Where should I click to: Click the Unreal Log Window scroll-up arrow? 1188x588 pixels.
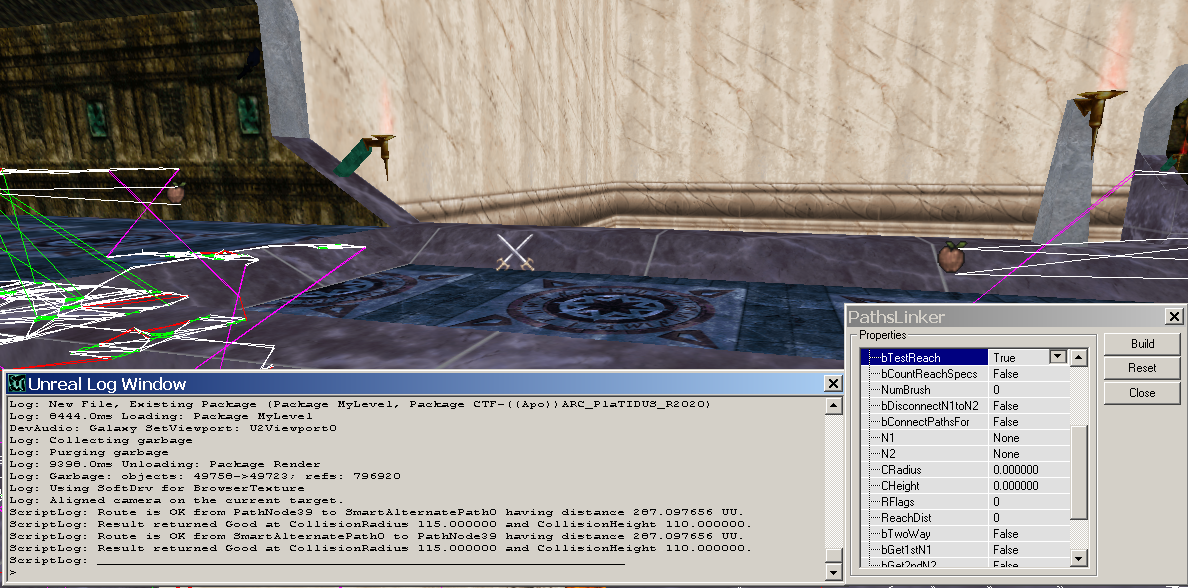point(833,405)
